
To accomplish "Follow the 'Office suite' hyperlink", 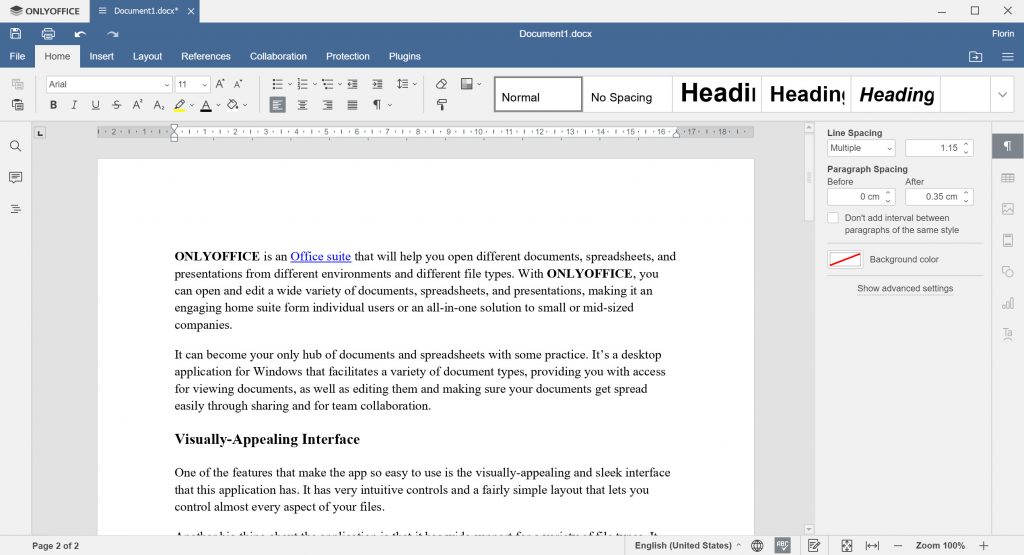I will click(320, 256).
